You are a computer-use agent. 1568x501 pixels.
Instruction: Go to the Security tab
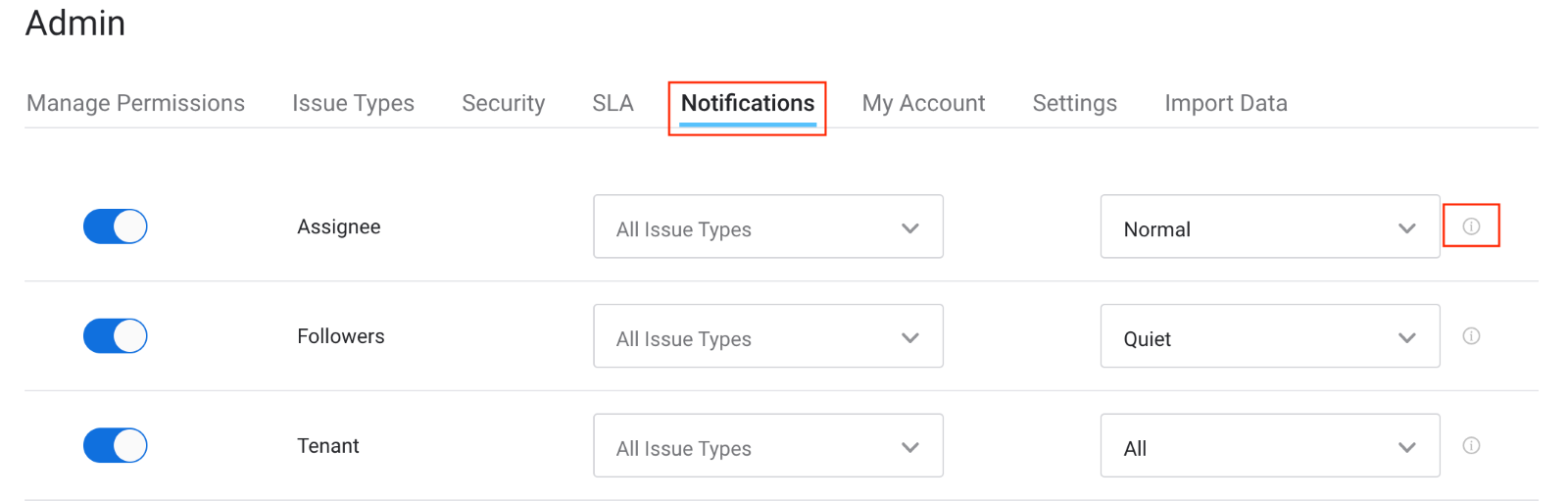(503, 103)
